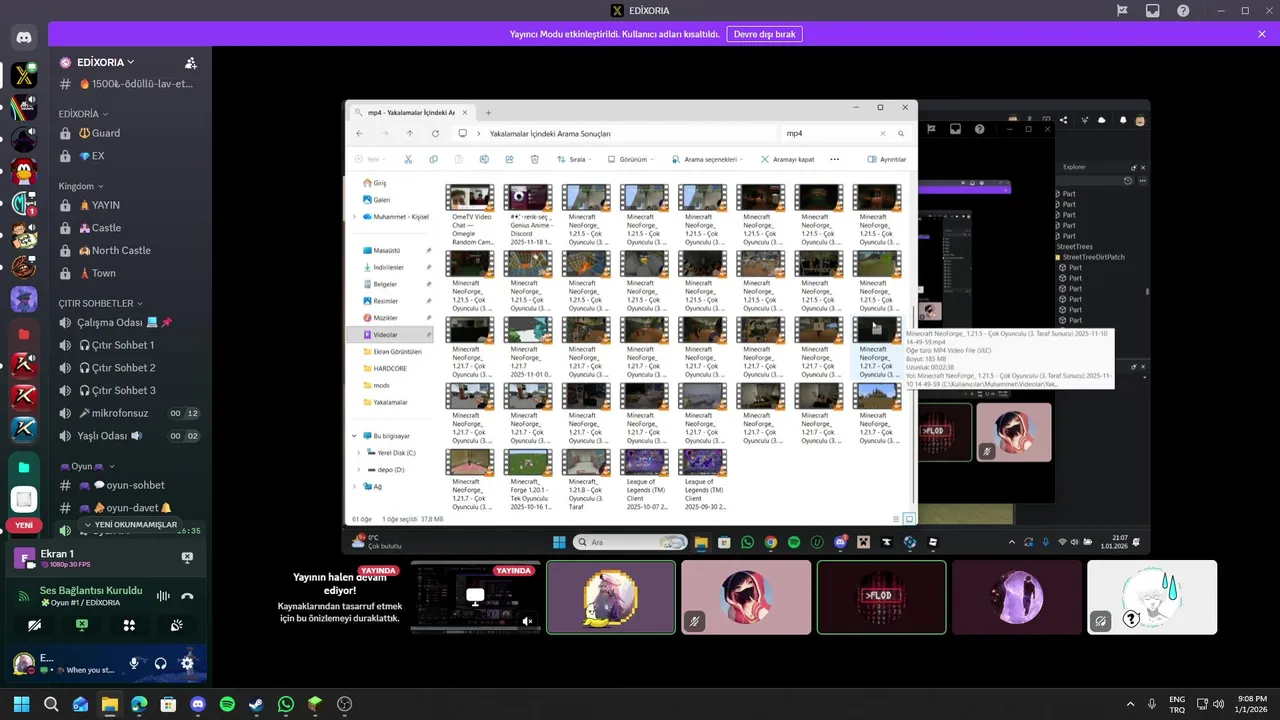This screenshot has height=720, width=1280.
Task: Open the white square server icon
Action: [24, 499]
